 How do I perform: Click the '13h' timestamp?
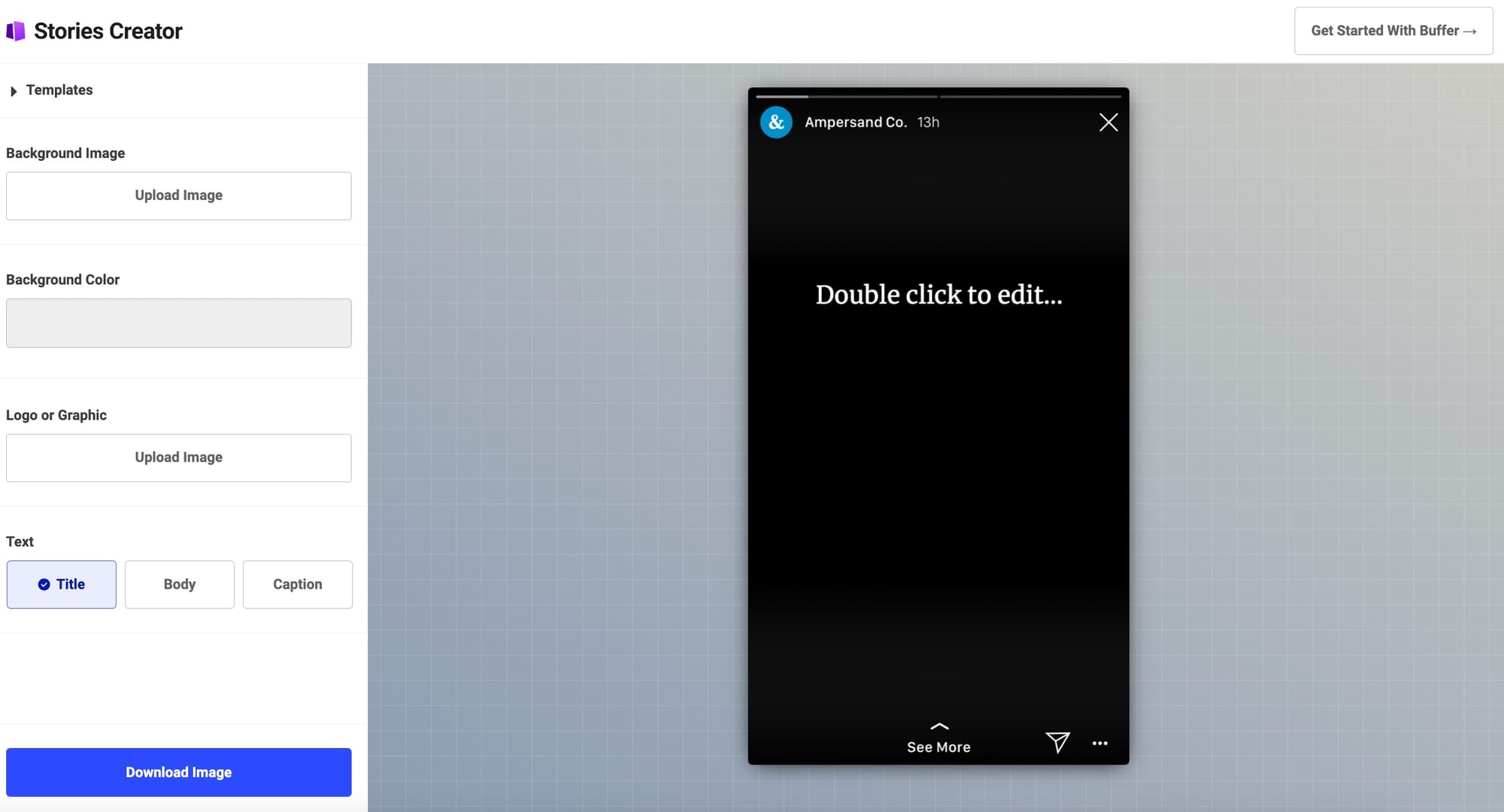coord(928,122)
